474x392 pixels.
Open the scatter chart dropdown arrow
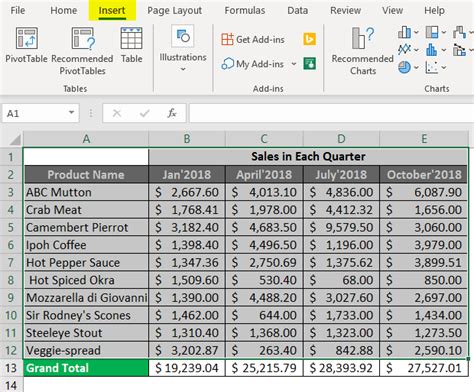point(444,67)
